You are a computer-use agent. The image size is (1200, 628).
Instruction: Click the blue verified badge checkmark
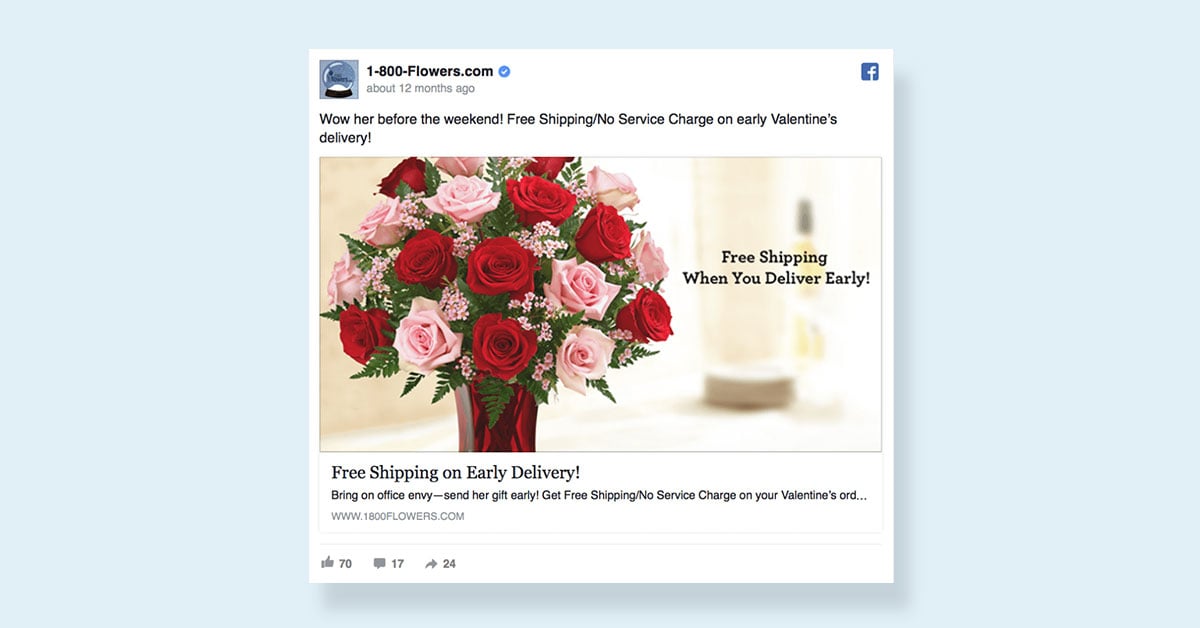(505, 71)
